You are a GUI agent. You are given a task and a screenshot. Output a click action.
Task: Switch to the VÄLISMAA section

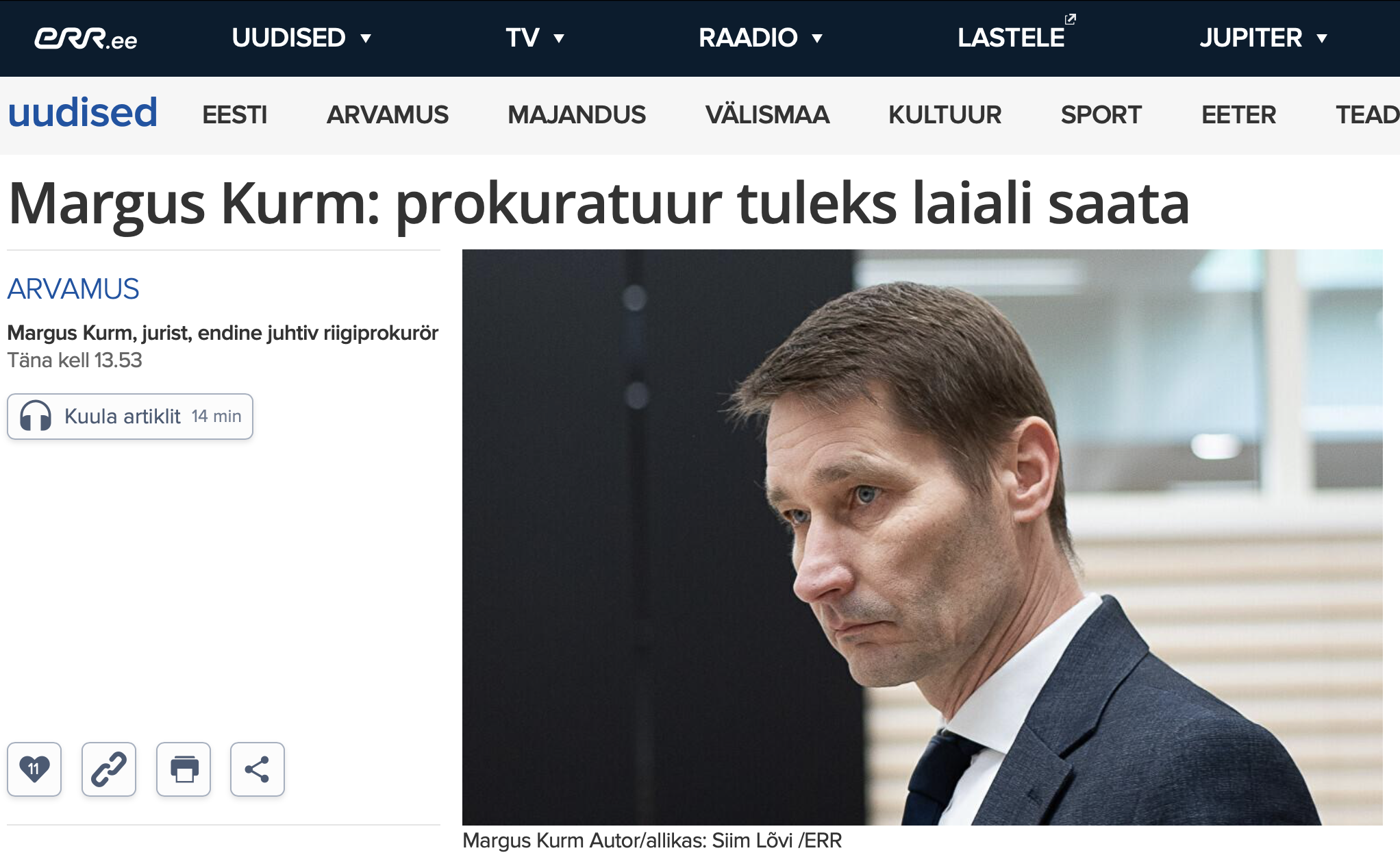click(x=767, y=114)
